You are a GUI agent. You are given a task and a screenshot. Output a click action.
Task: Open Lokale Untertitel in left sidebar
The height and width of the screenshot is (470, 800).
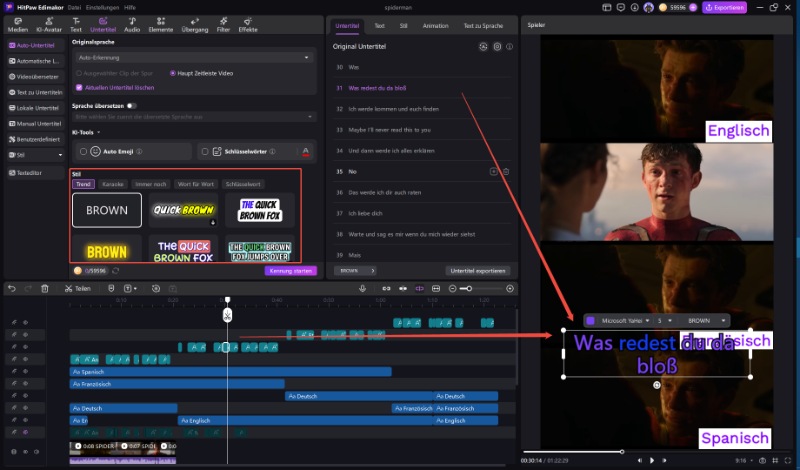[x=34, y=108]
